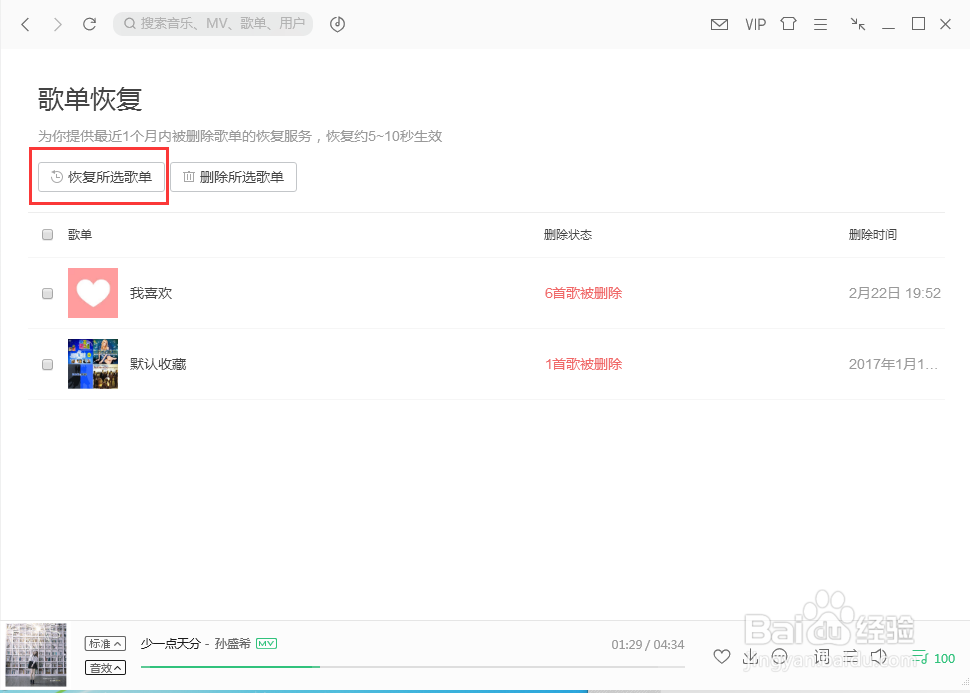Open the 标准 audio quality dropdown
The image size is (970, 693).
pos(104,644)
